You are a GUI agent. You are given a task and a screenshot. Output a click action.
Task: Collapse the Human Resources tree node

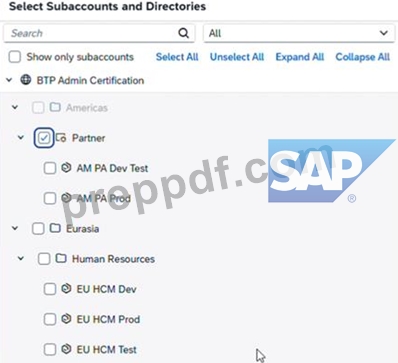(x=21, y=258)
